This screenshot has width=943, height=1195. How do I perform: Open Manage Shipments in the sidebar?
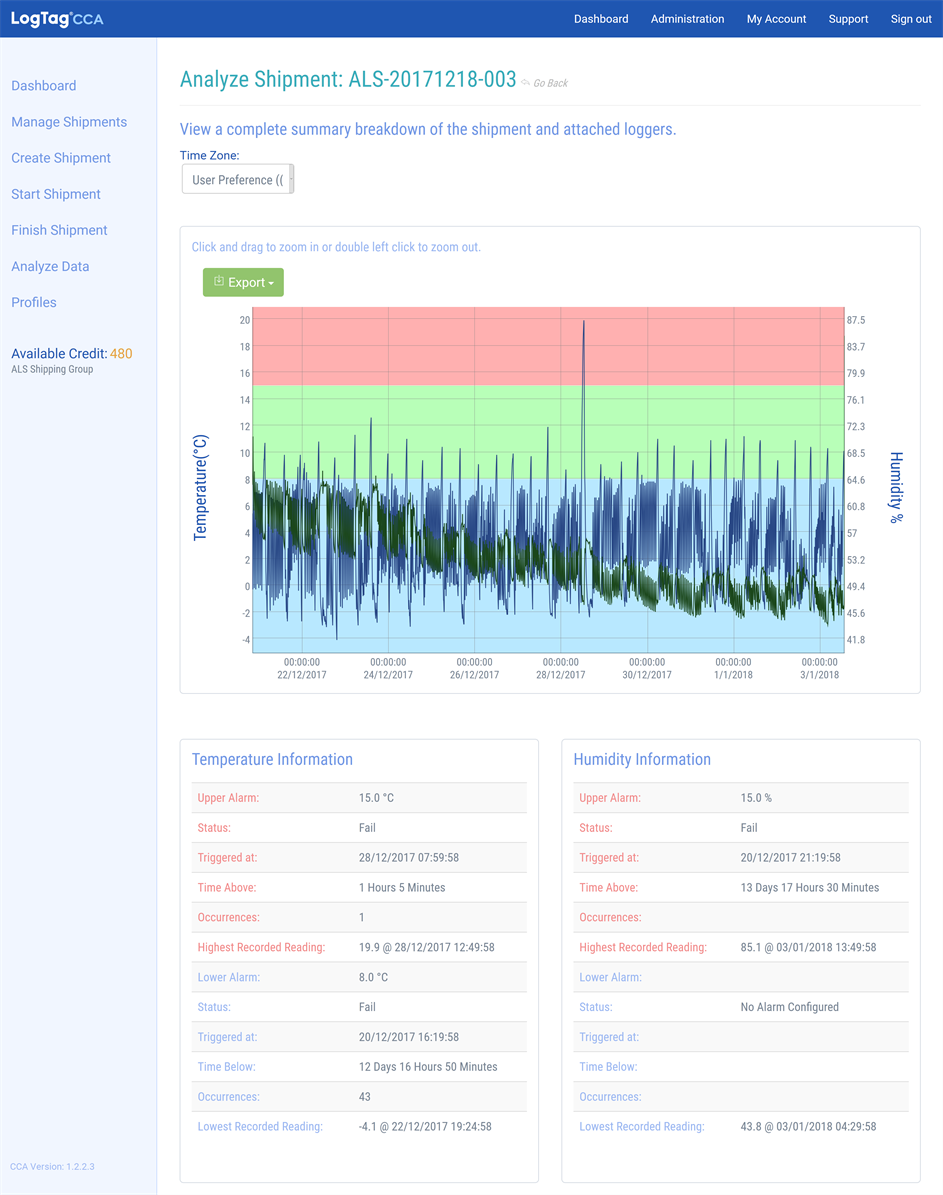tap(69, 122)
